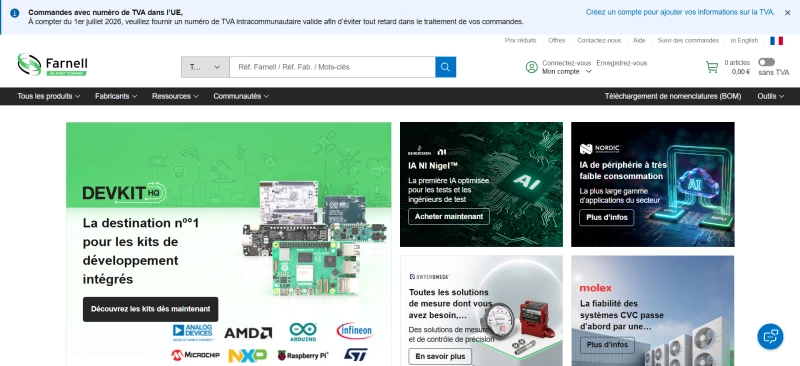
Task: Expand the Communautés menu
Action: point(241,96)
